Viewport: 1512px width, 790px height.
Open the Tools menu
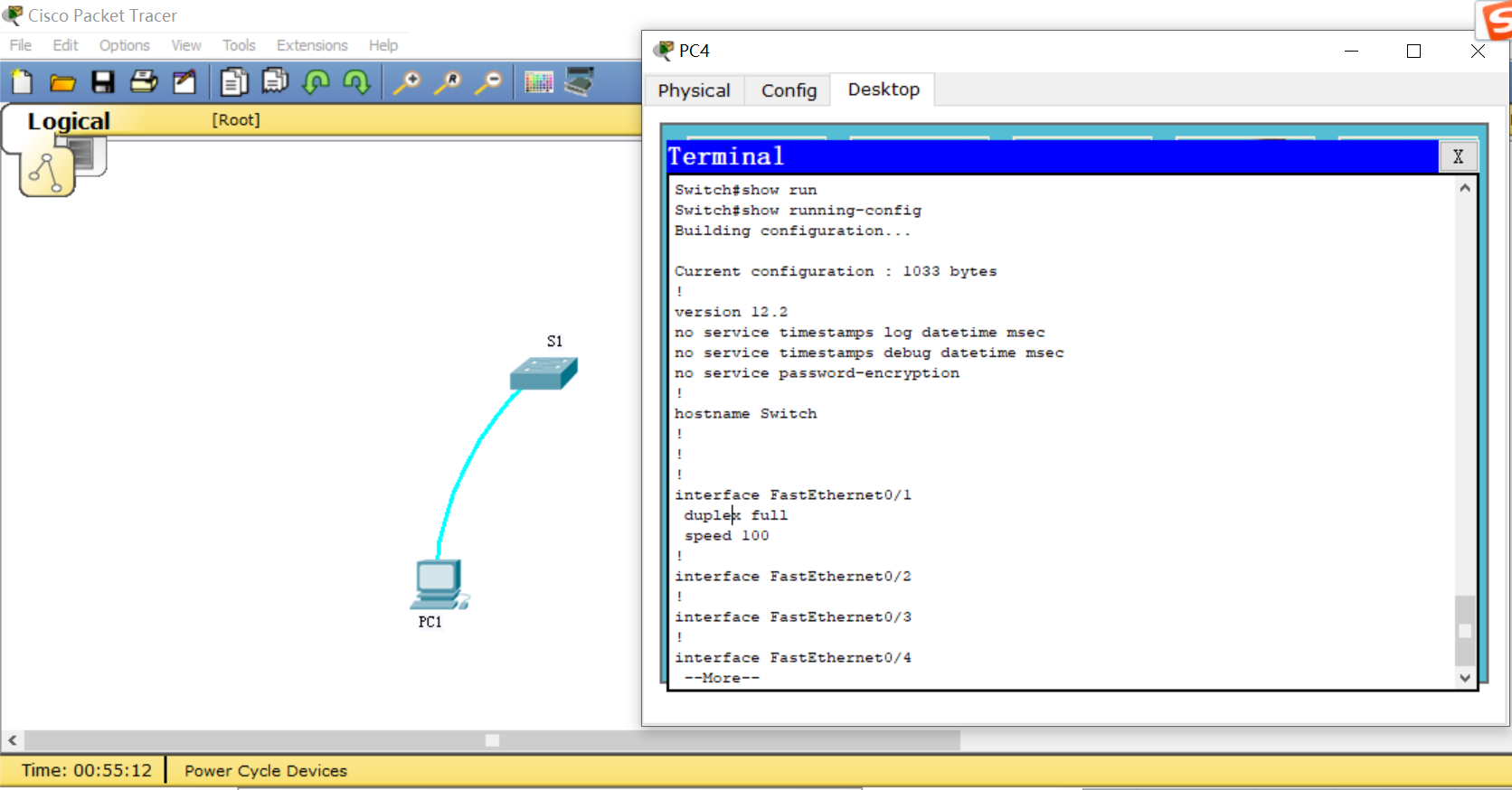pyautogui.click(x=239, y=45)
